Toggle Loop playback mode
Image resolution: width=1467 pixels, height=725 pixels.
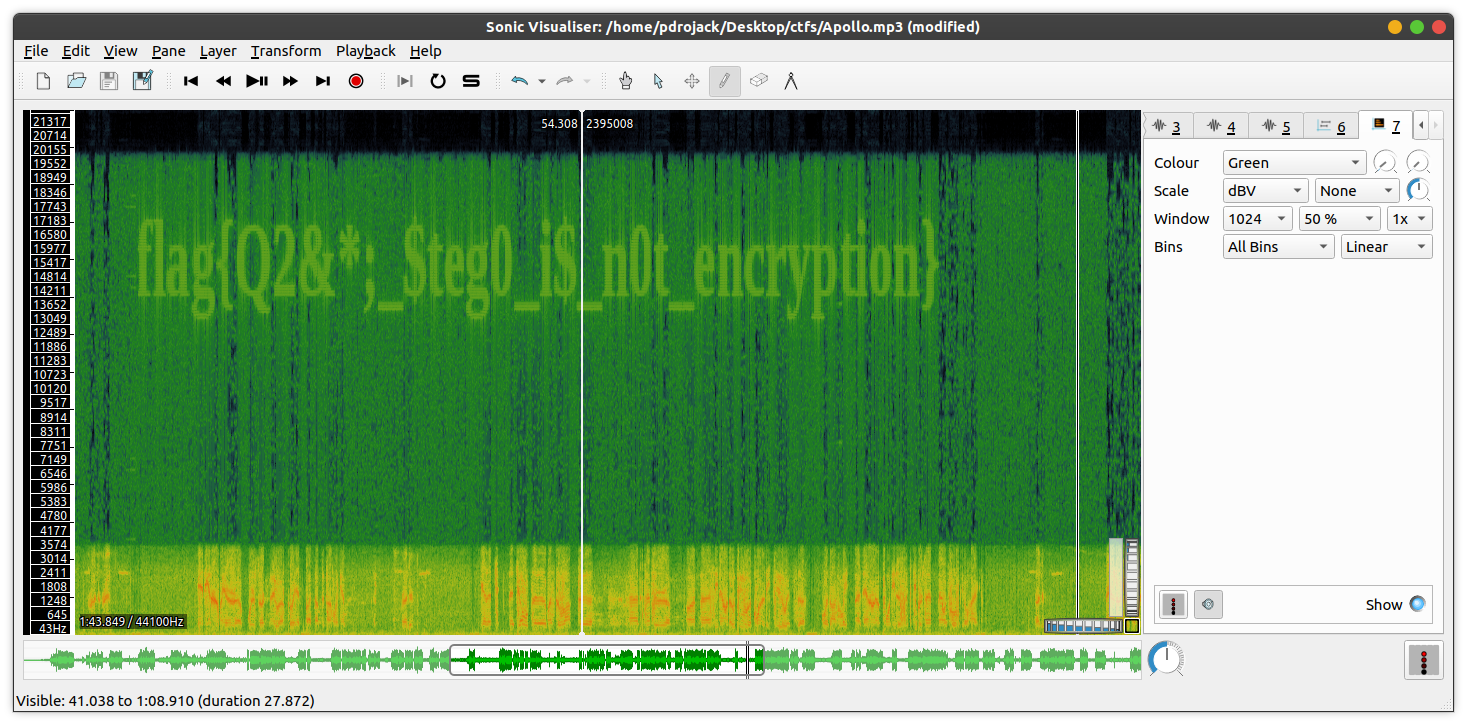pyautogui.click(x=437, y=81)
